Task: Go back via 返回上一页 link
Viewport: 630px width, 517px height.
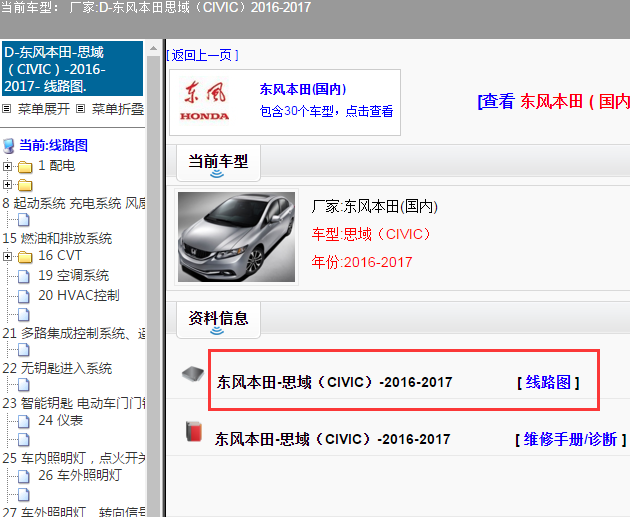Action: (202, 55)
